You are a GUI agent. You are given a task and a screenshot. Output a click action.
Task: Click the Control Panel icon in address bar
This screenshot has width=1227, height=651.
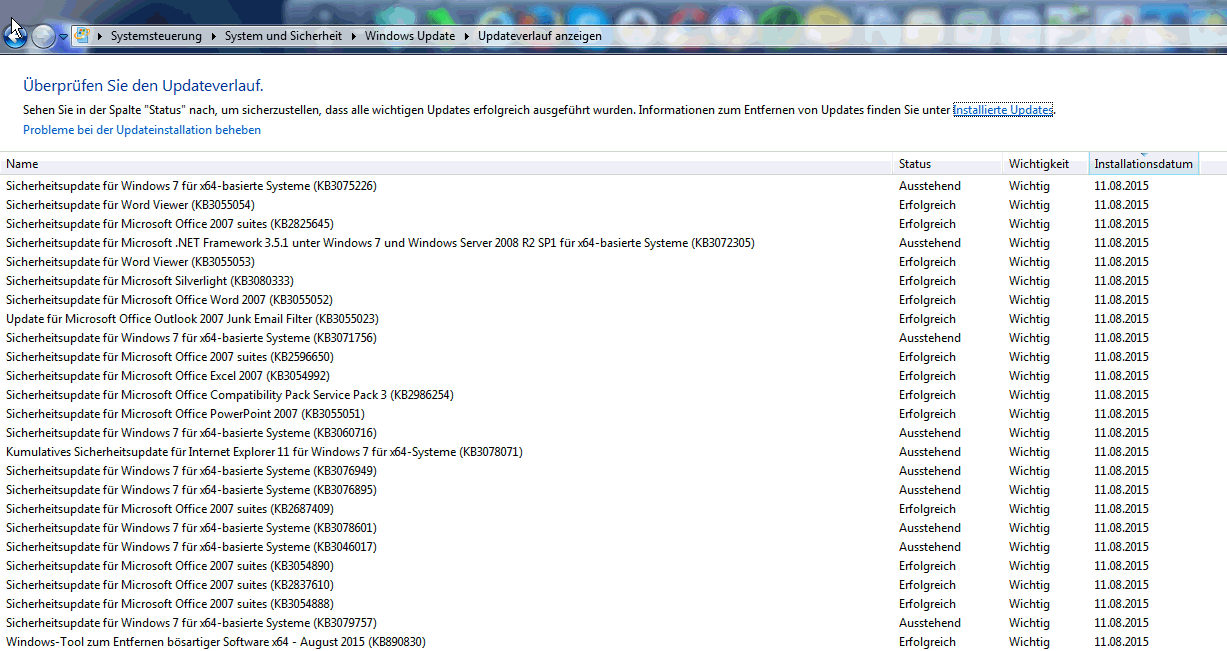pyautogui.click(x=82, y=36)
